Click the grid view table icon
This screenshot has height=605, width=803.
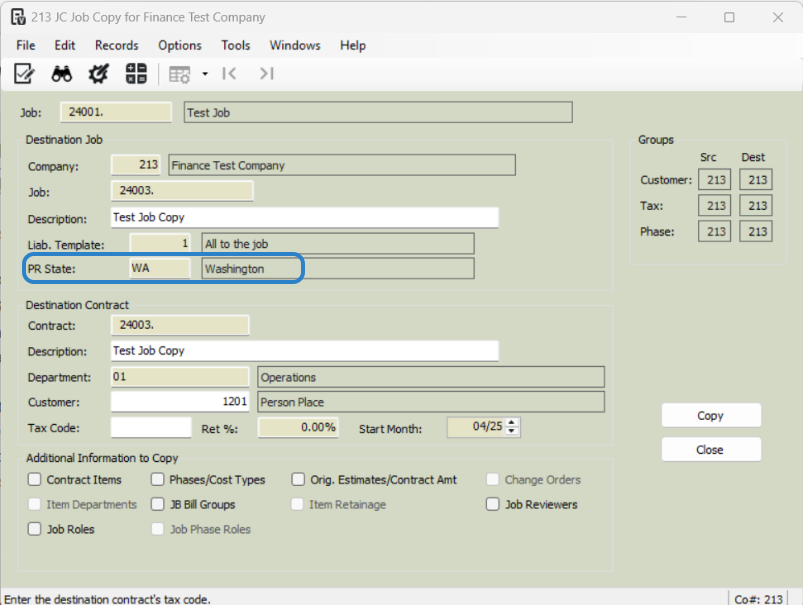pyautogui.click(x=179, y=75)
